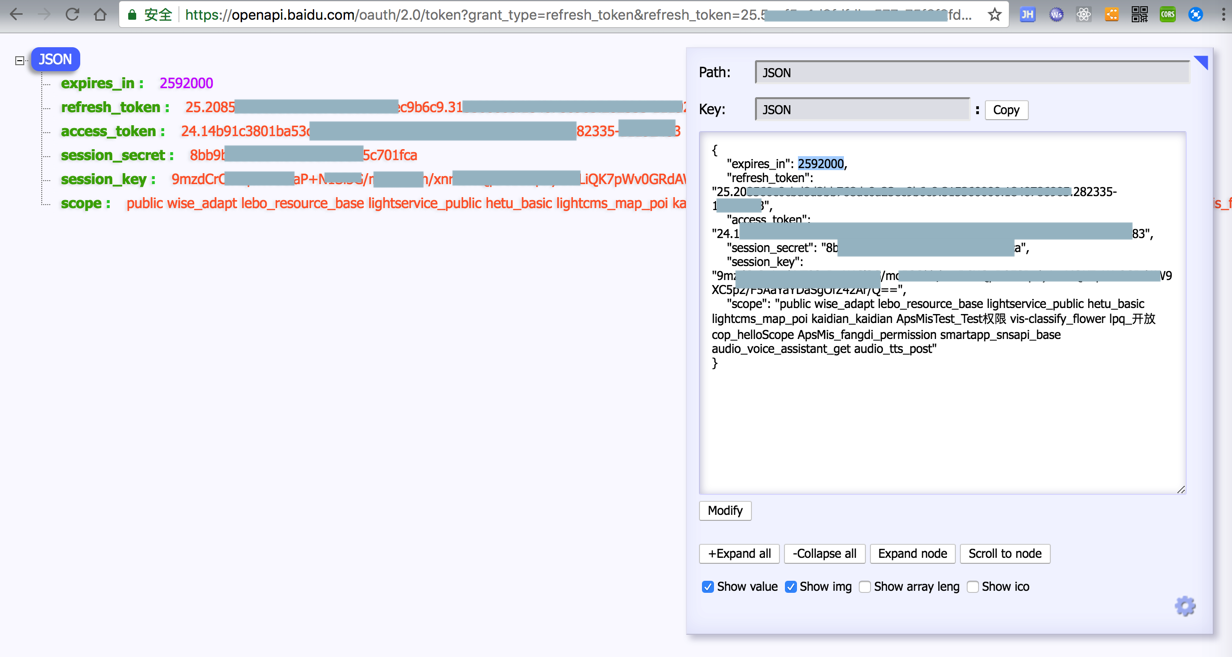Screen dimensions: 1232x657
Task: Collapse all nodes with -Collapse all
Action: (x=824, y=553)
